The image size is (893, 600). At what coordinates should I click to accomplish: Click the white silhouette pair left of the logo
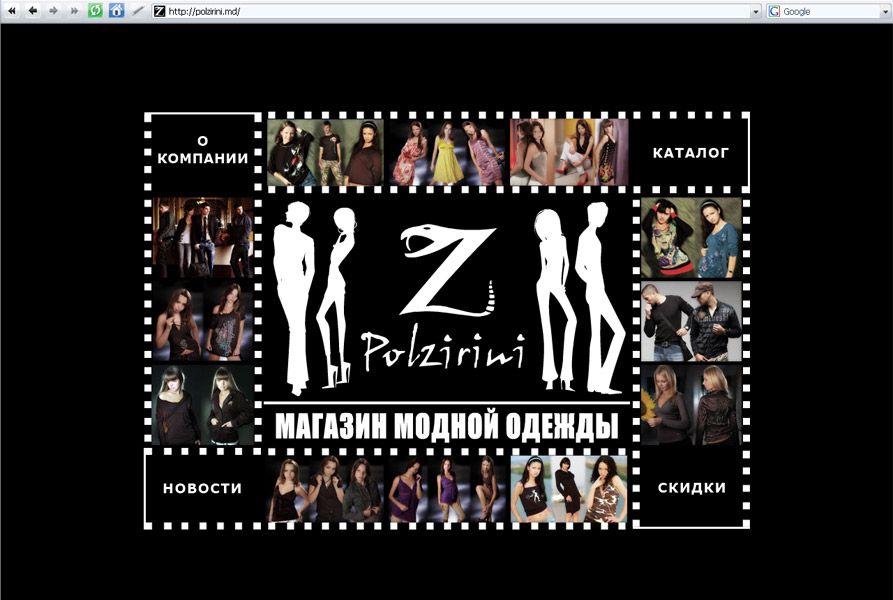click(x=314, y=298)
